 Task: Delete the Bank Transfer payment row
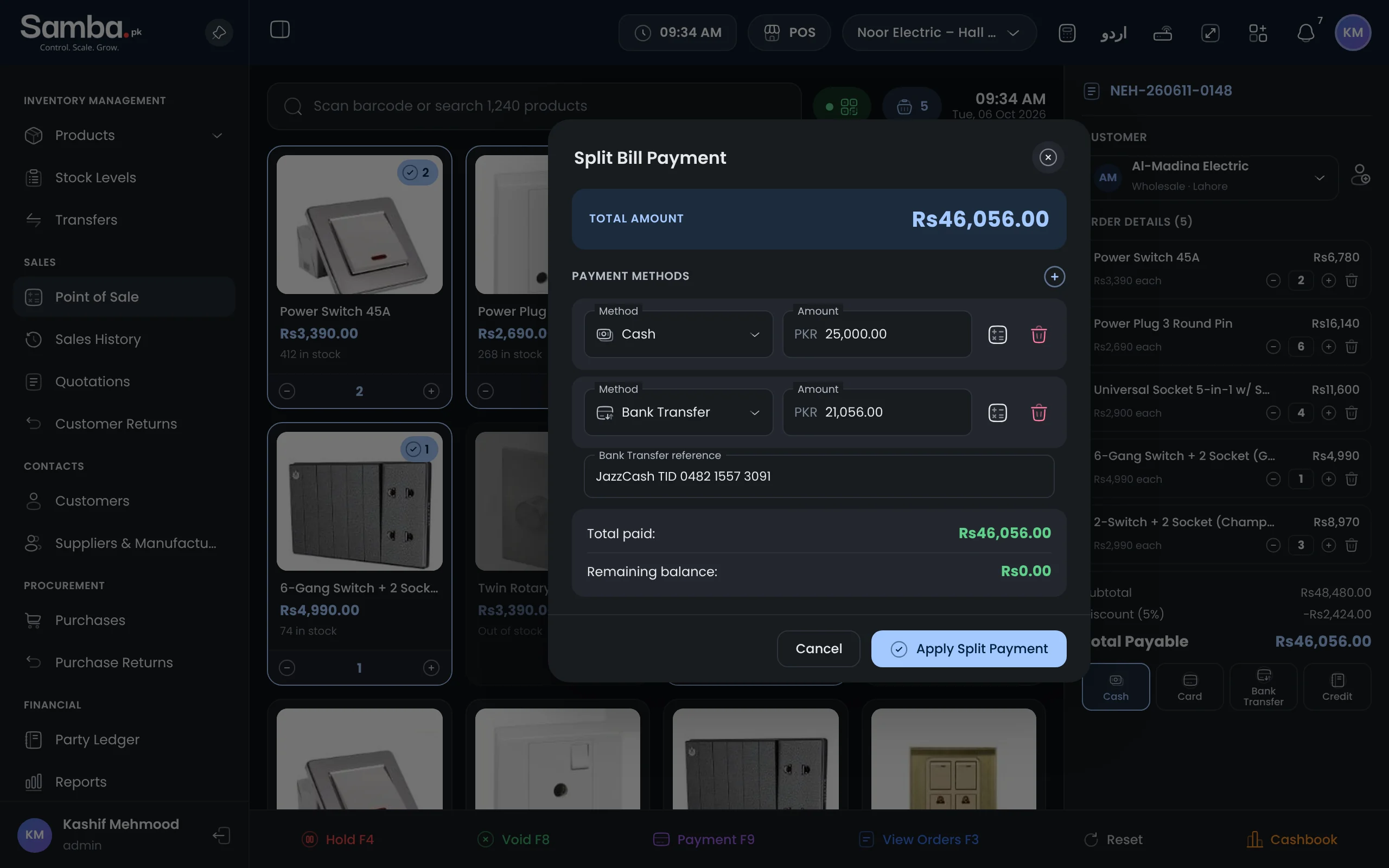point(1038,413)
